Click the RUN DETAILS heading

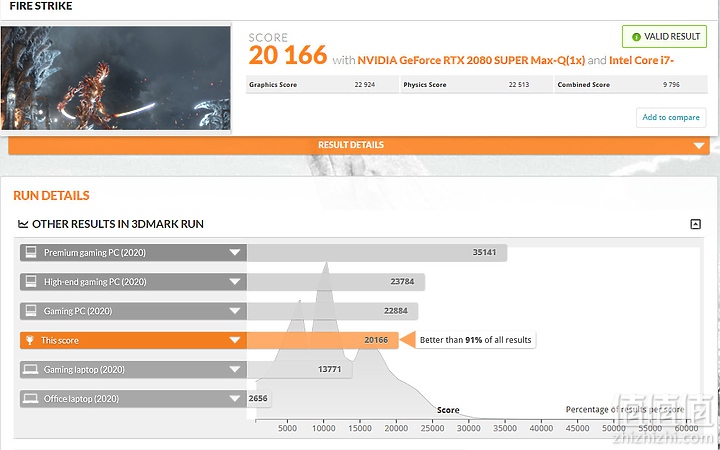(x=51, y=196)
